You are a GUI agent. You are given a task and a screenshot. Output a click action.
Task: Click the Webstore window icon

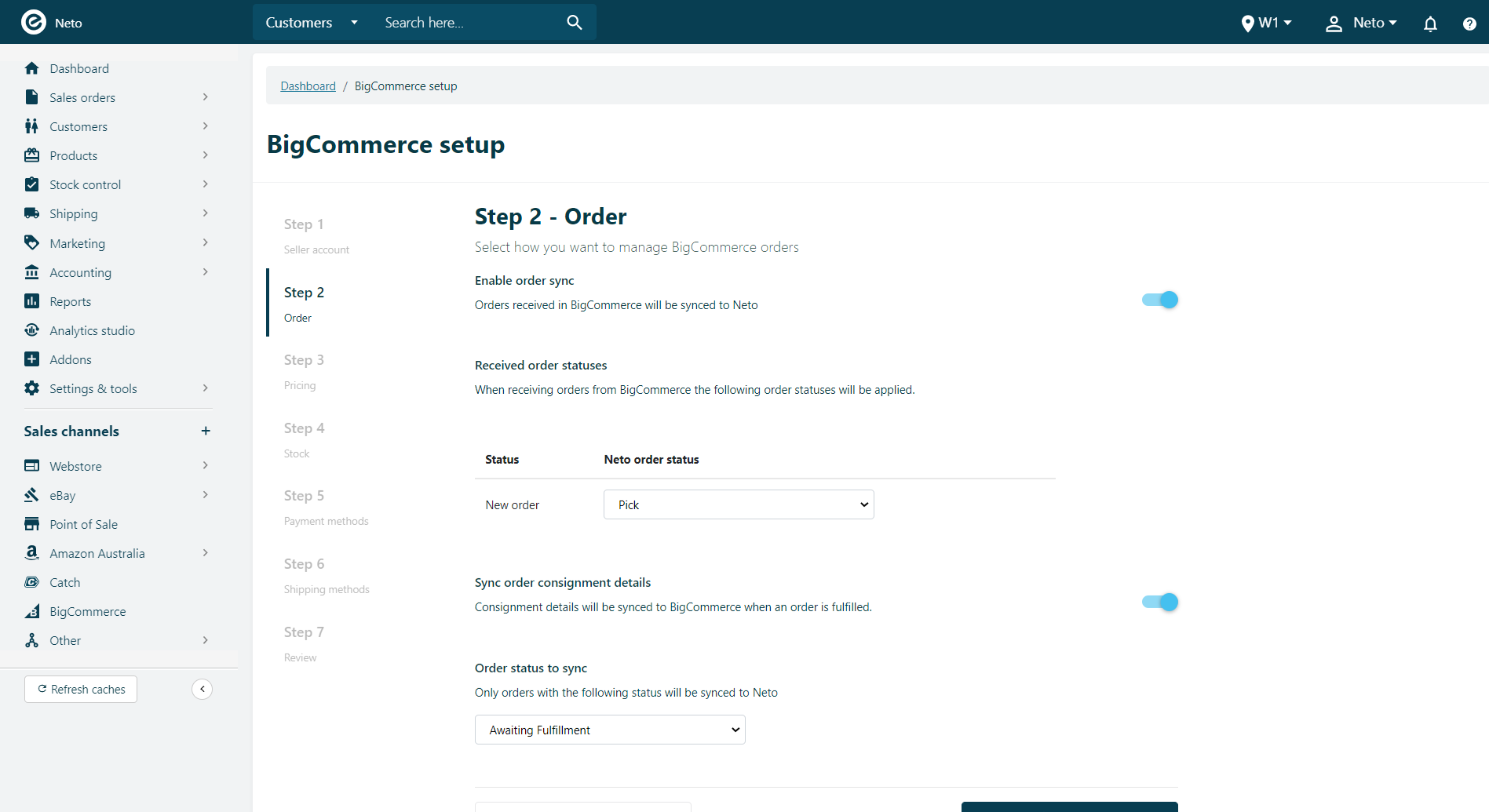click(x=31, y=466)
